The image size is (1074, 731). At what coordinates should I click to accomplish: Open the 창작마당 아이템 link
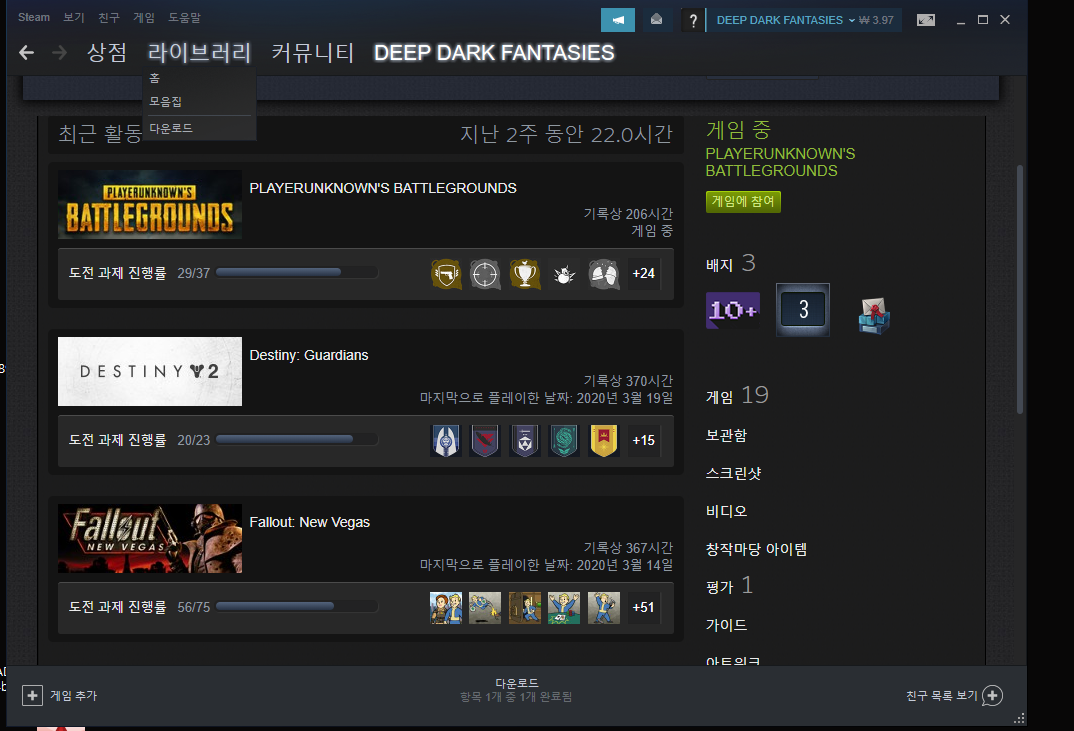757,549
